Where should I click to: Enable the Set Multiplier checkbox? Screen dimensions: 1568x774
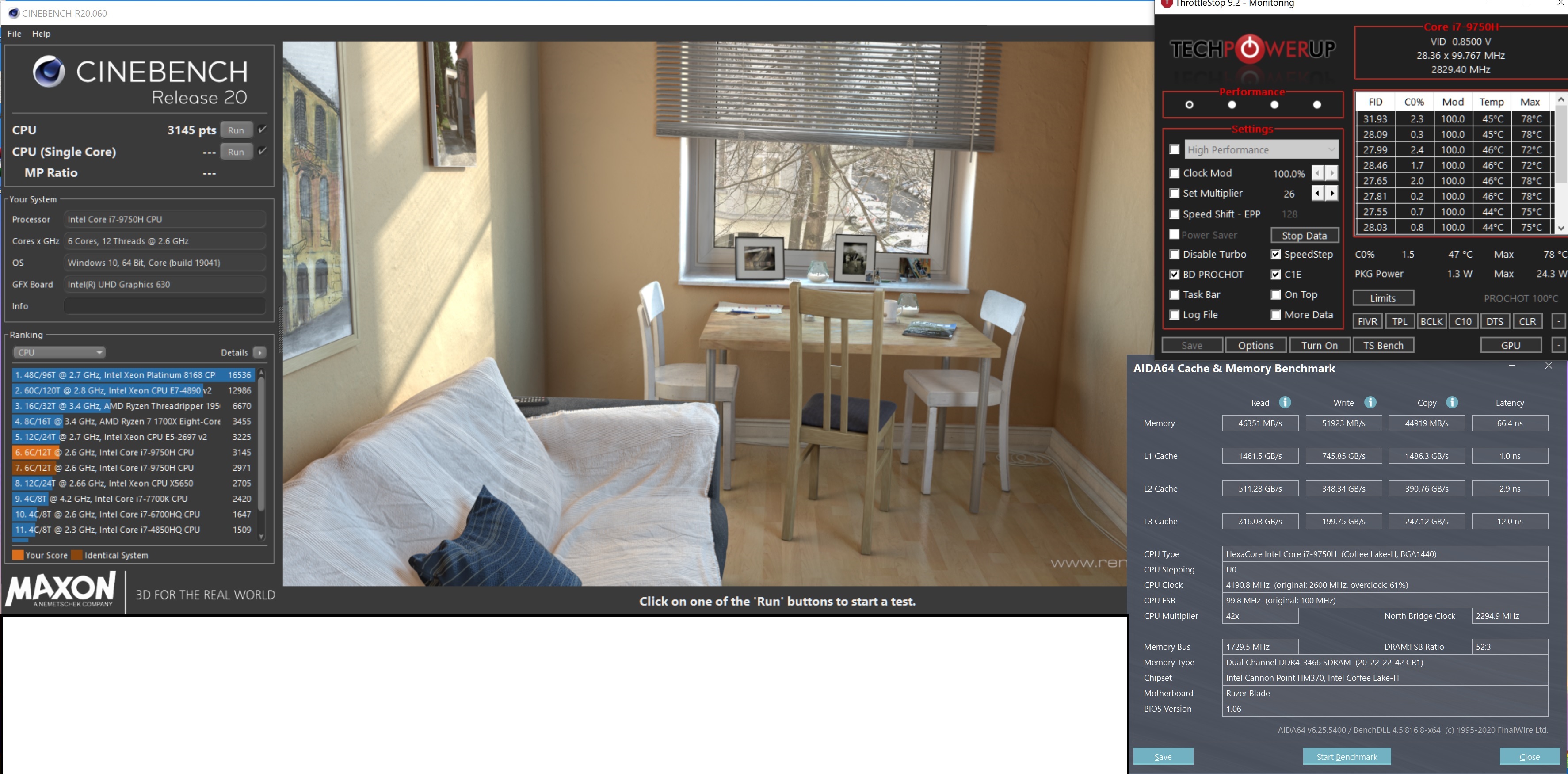click(1174, 194)
